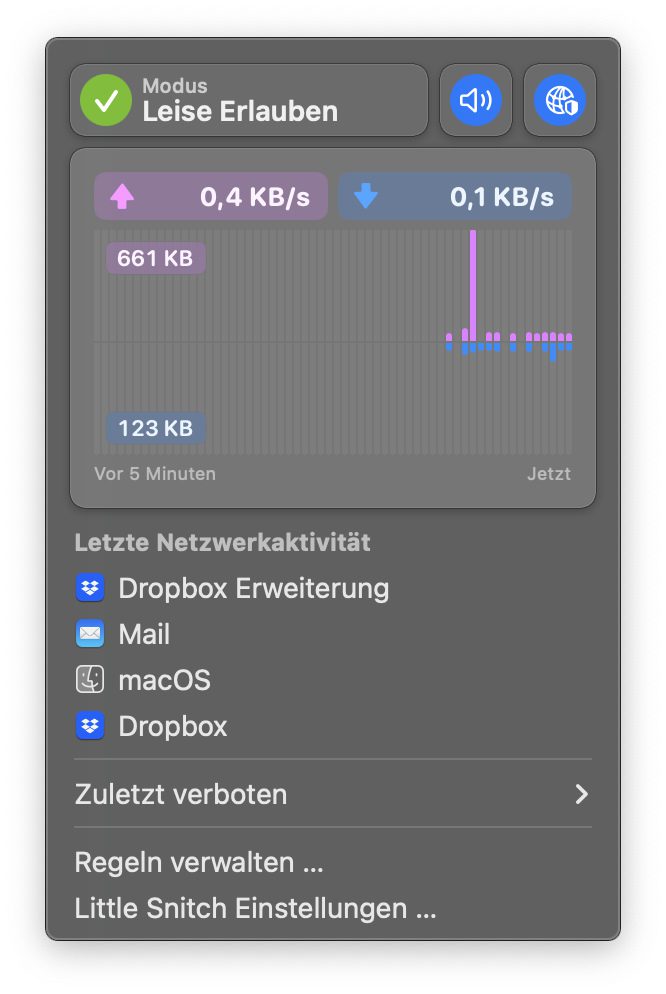
Task: Toggle the globe shield network filter button
Action: click(560, 100)
